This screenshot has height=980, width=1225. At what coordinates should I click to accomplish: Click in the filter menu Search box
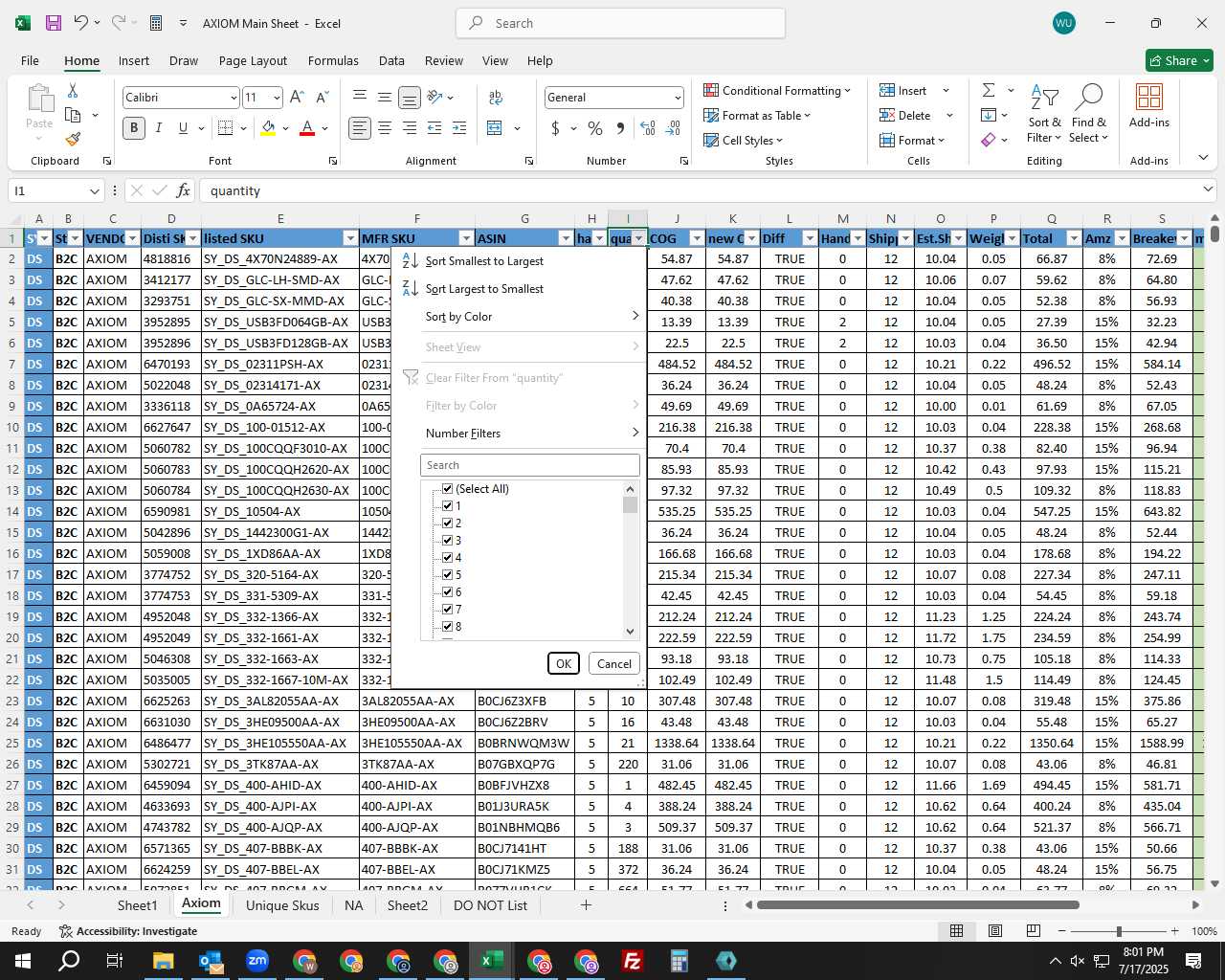coord(530,465)
